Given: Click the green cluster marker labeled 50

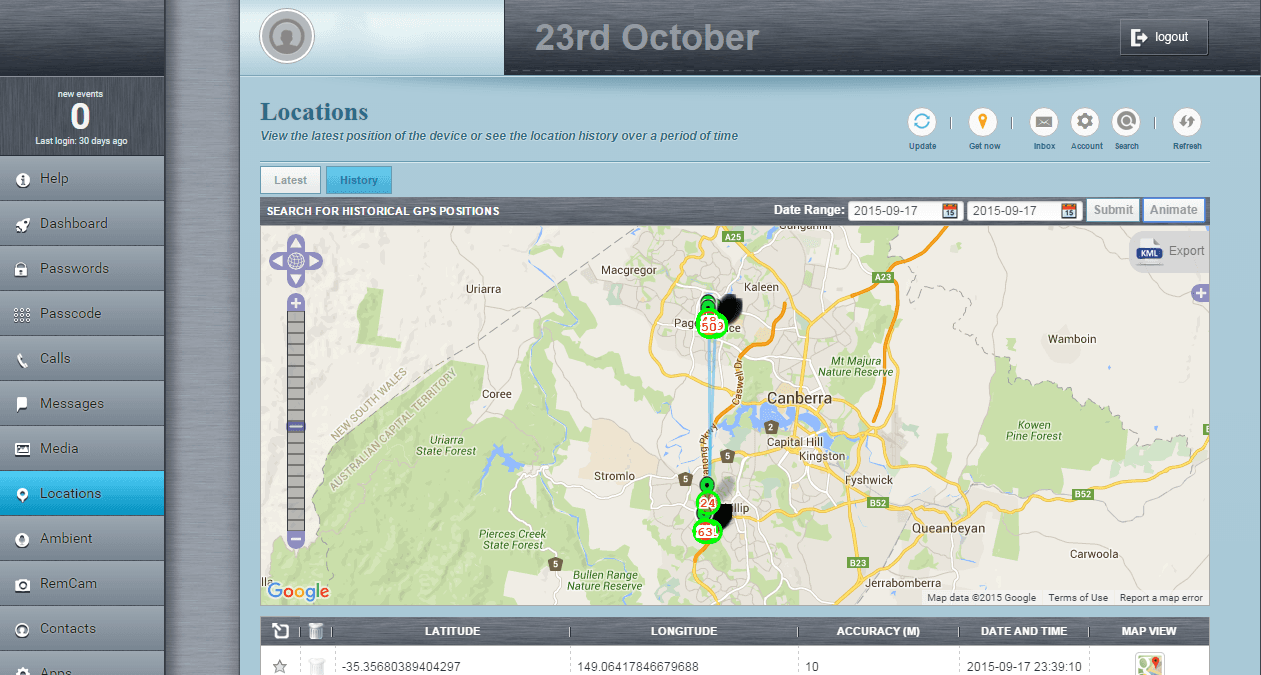Looking at the screenshot, I should click(710, 326).
